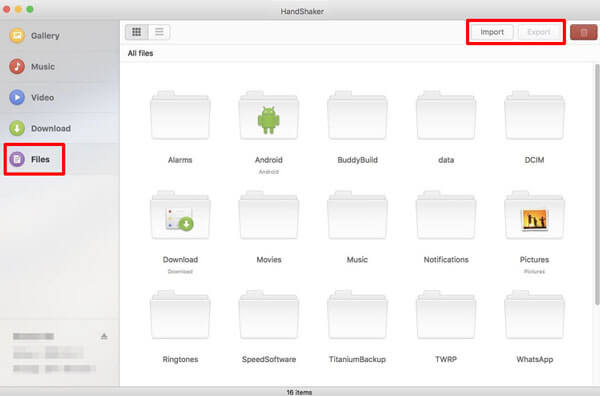Select the Movies folder
This screenshot has width=600, height=396.
269,215
